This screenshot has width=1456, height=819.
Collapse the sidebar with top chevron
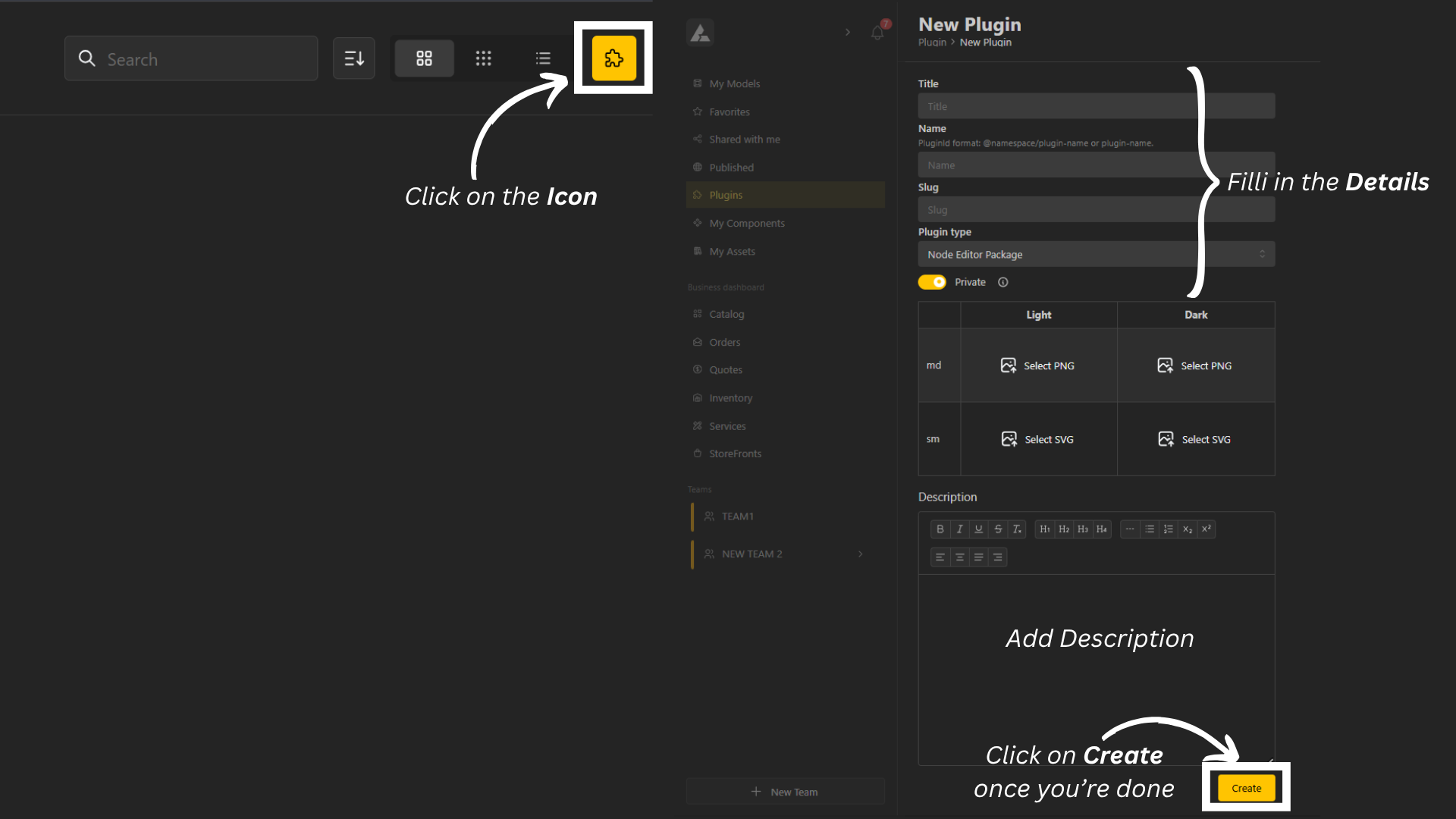coord(848,33)
